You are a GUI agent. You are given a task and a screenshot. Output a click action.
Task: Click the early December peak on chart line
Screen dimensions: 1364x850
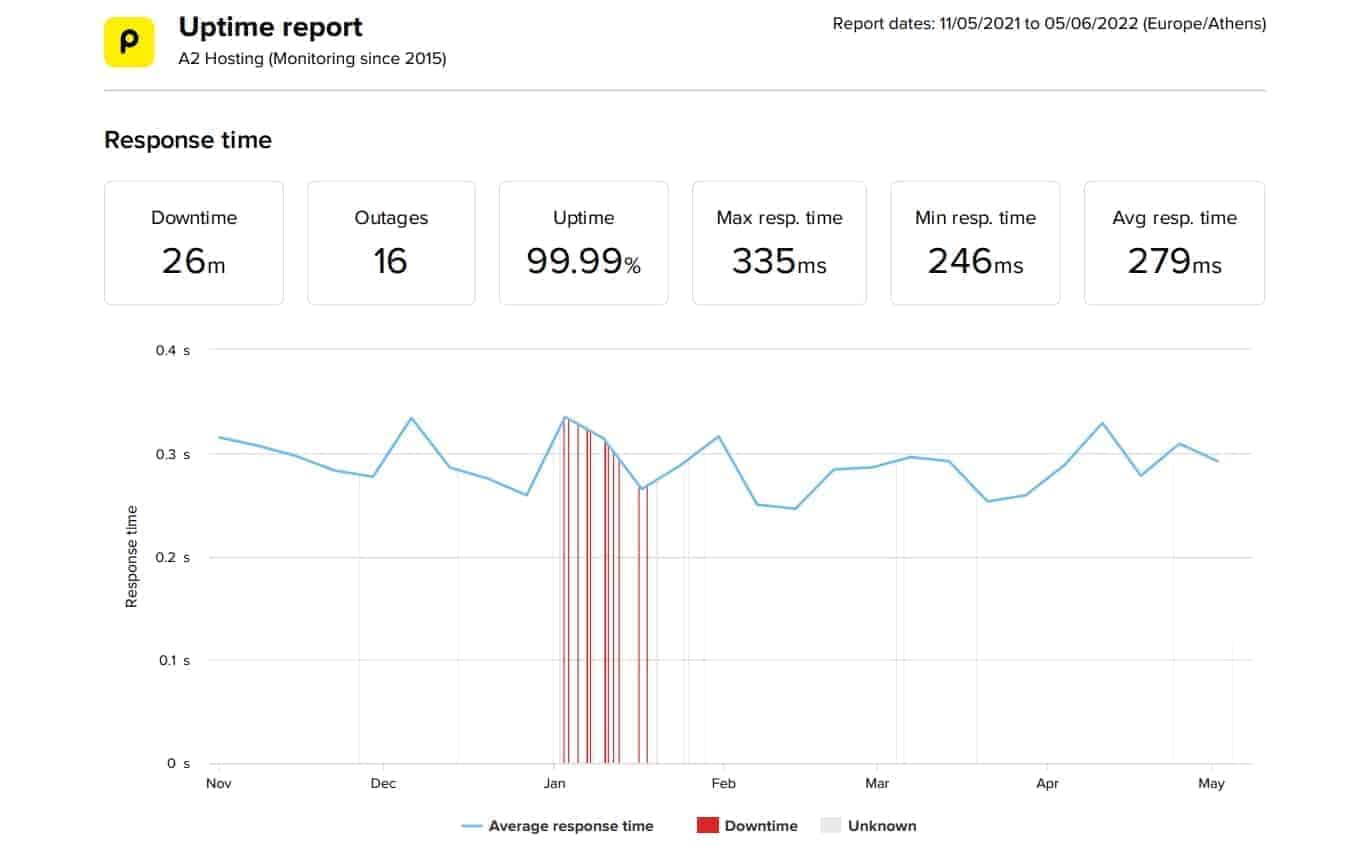pos(411,418)
